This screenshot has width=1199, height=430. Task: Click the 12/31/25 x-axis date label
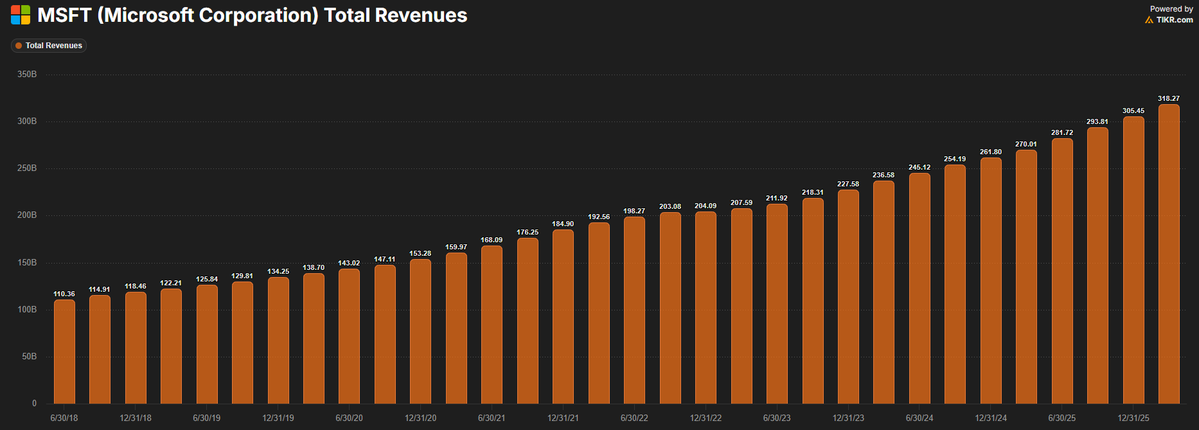tap(1133, 419)
